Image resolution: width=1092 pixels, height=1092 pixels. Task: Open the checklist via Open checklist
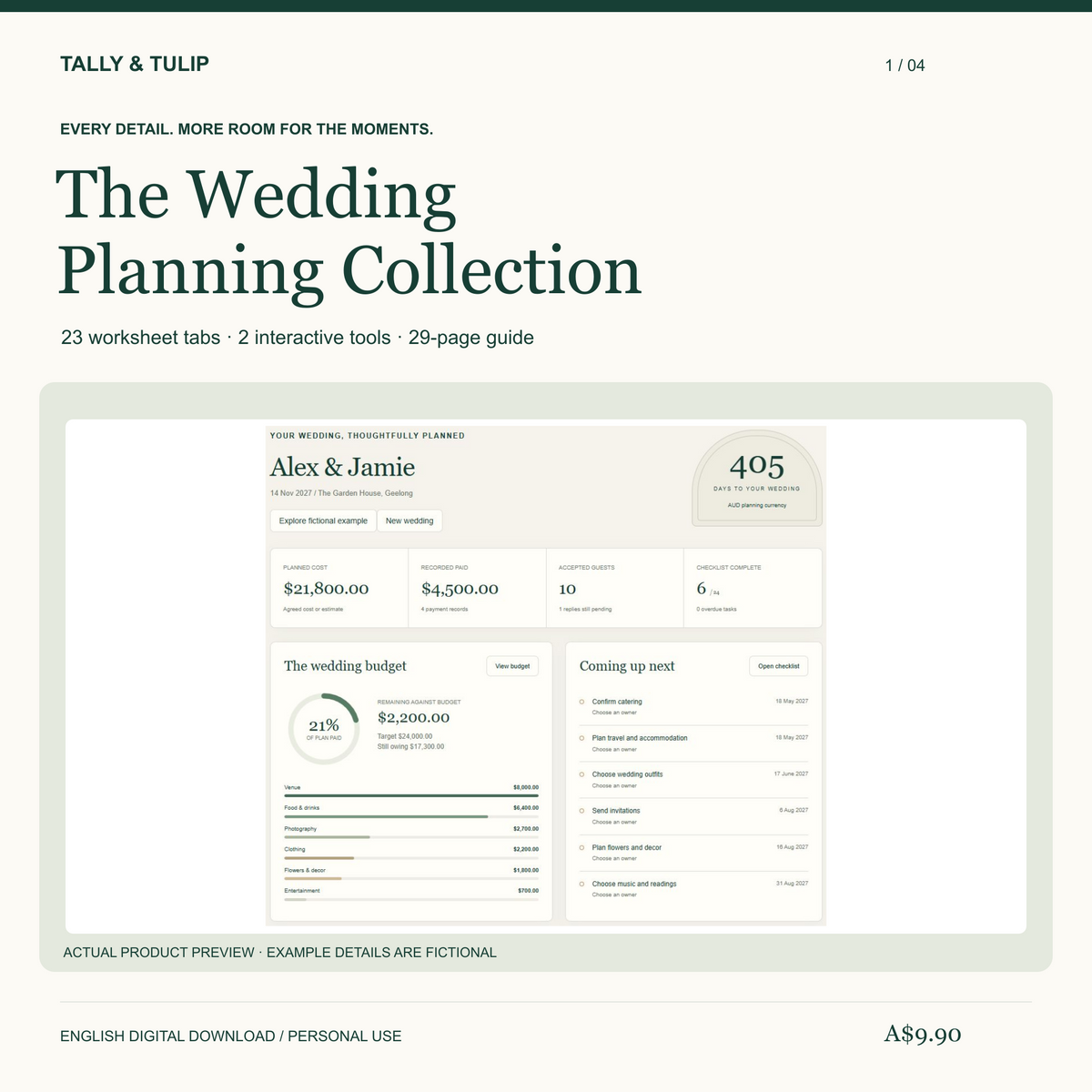click(778, 666)
